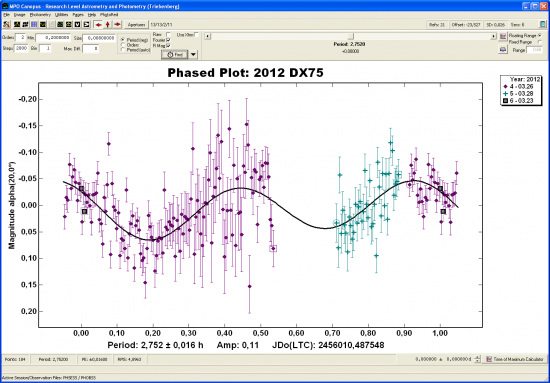550x383 pixels.
Task: Click the teal book icon next to Sess
Action: (542, 25)
